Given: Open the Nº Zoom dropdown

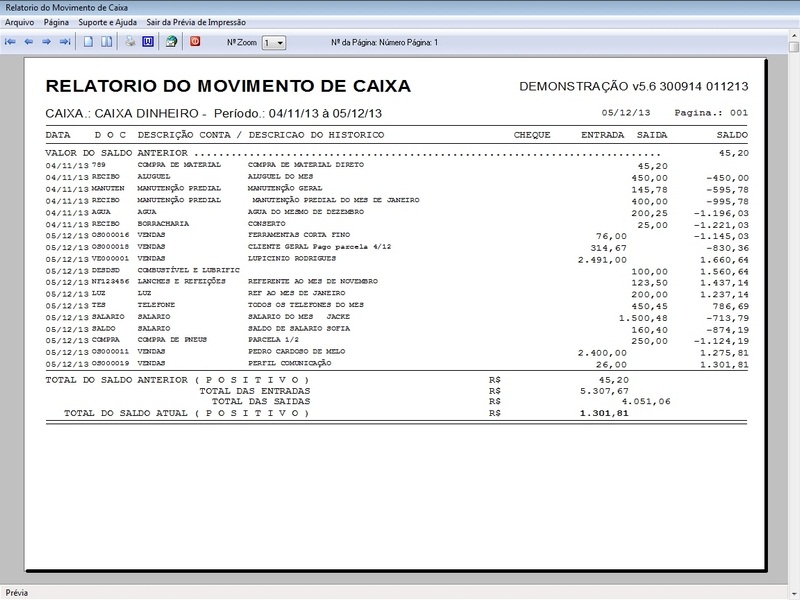Looking at the screenshot, I should pyautogui.click(x=277, y=40).
